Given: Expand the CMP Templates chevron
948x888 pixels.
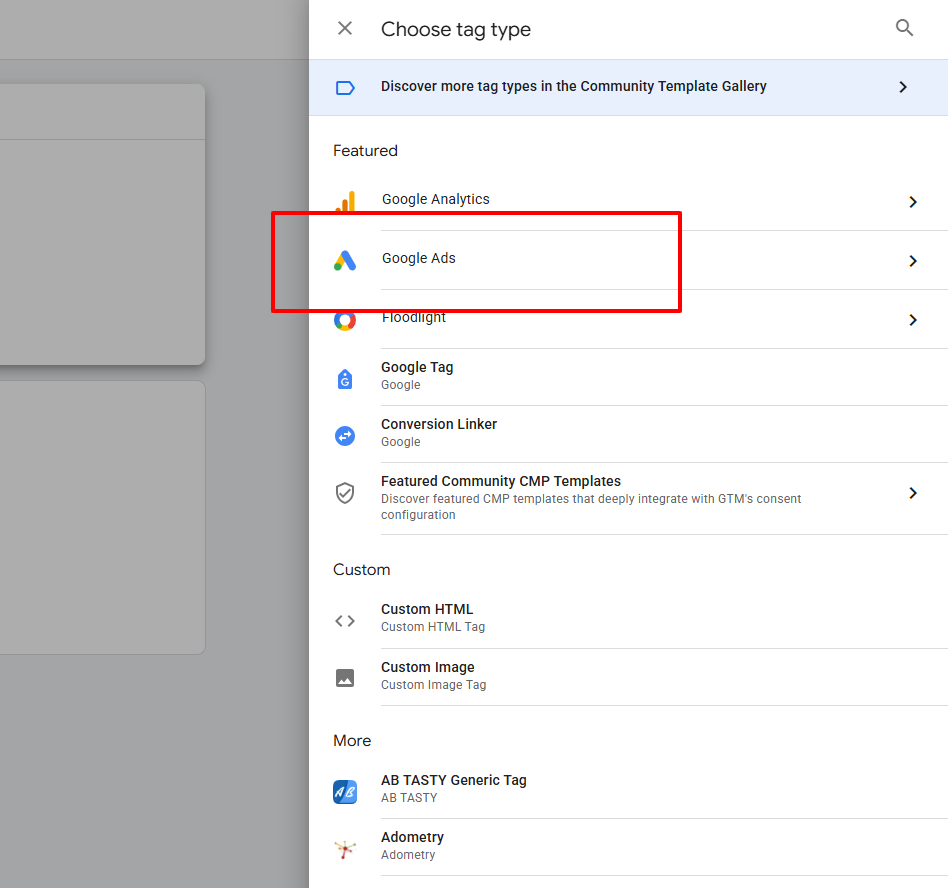Looking at the screenshot, I should (x=913, y=493).
